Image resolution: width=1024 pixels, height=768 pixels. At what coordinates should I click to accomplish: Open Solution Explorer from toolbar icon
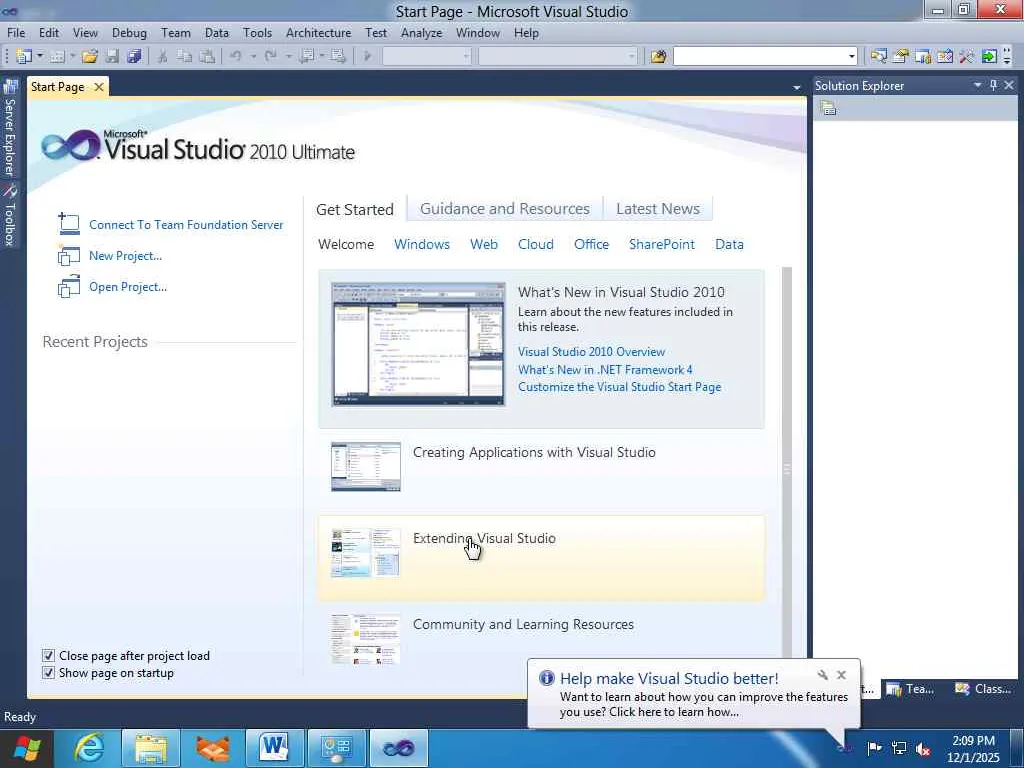point(878,56)
